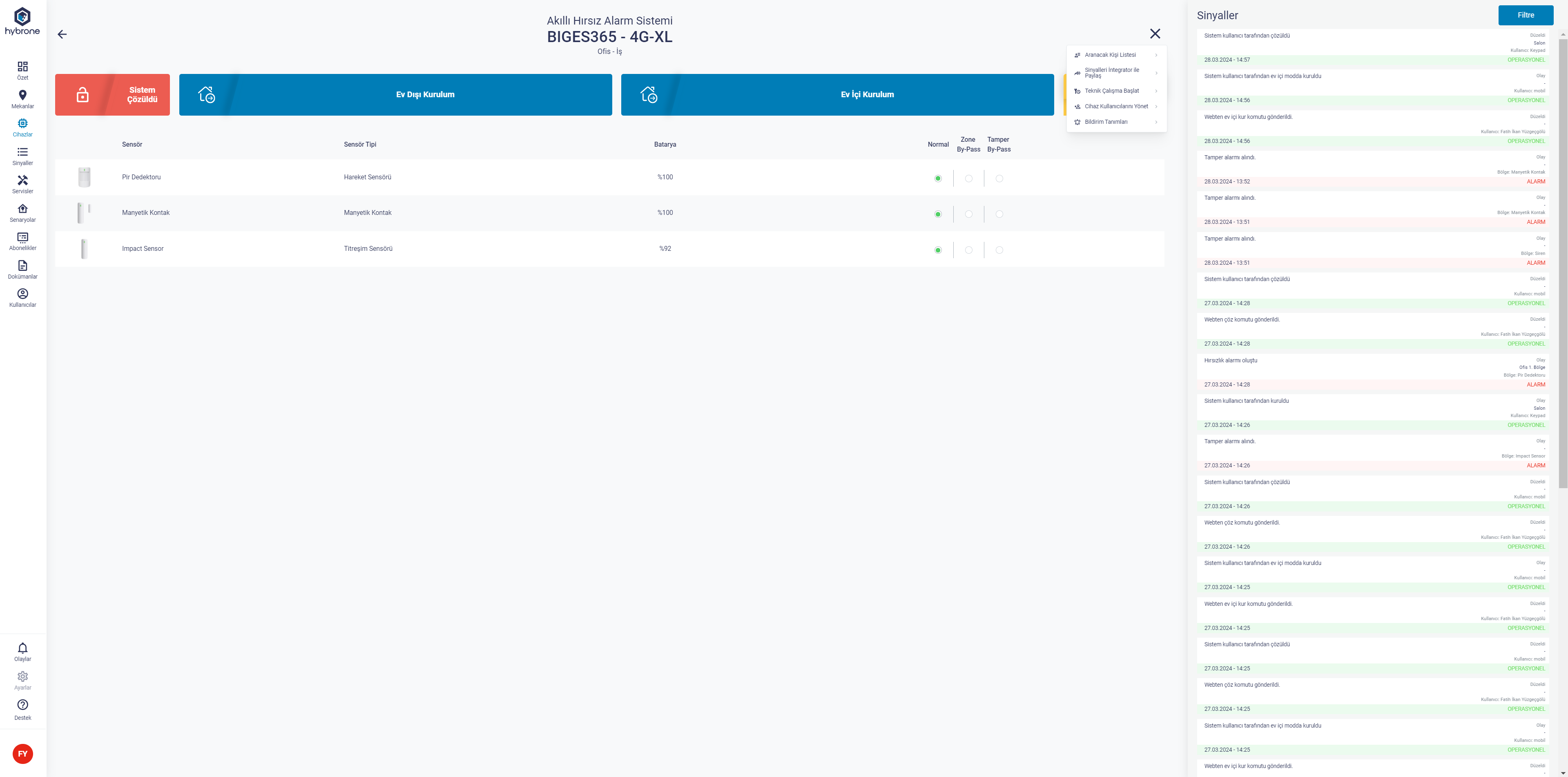
Task: Open Sinyaller list icon in sidebar
Action: pos(22,152)
